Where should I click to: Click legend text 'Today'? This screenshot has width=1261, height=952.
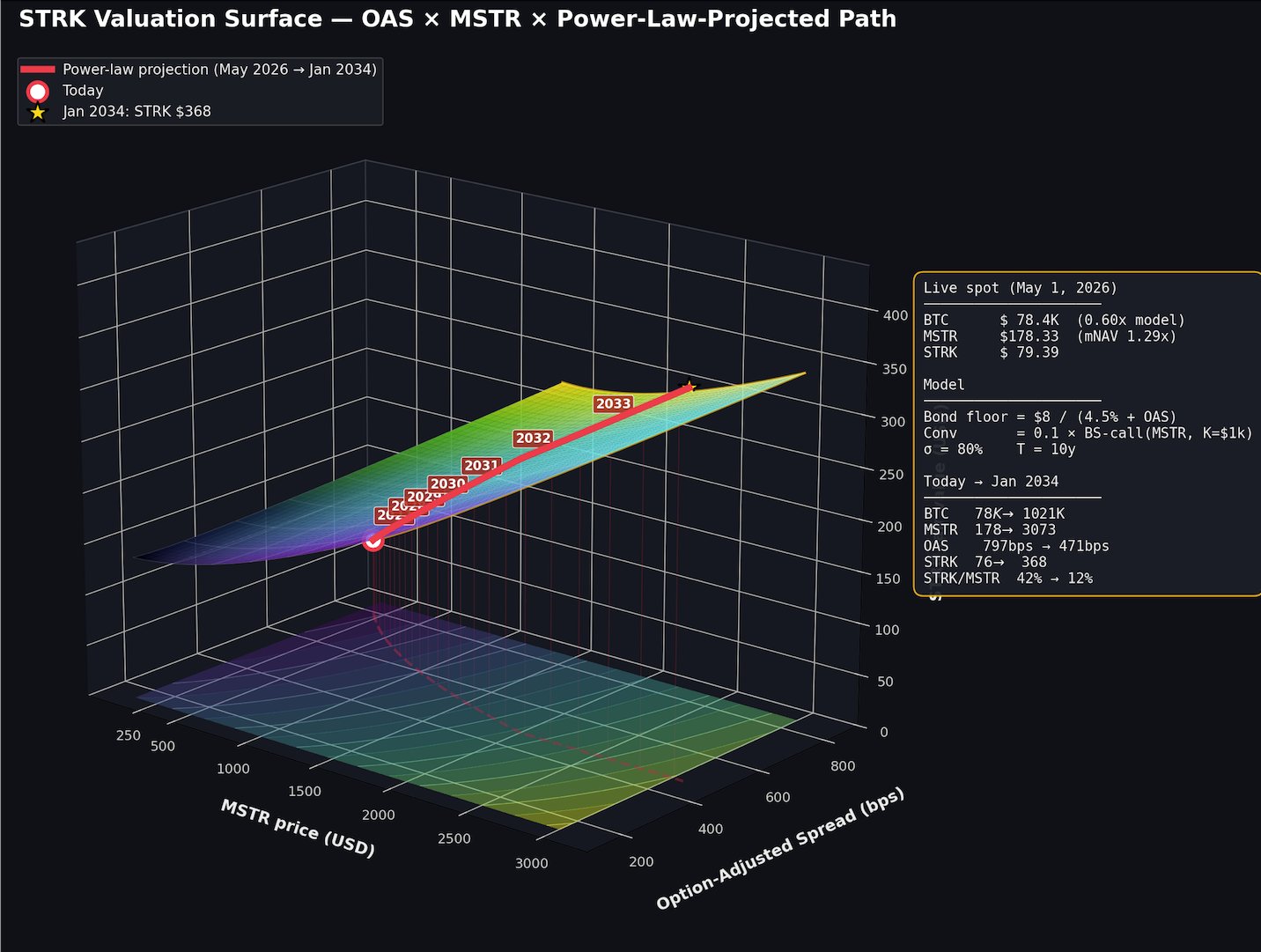coord(83,91)
